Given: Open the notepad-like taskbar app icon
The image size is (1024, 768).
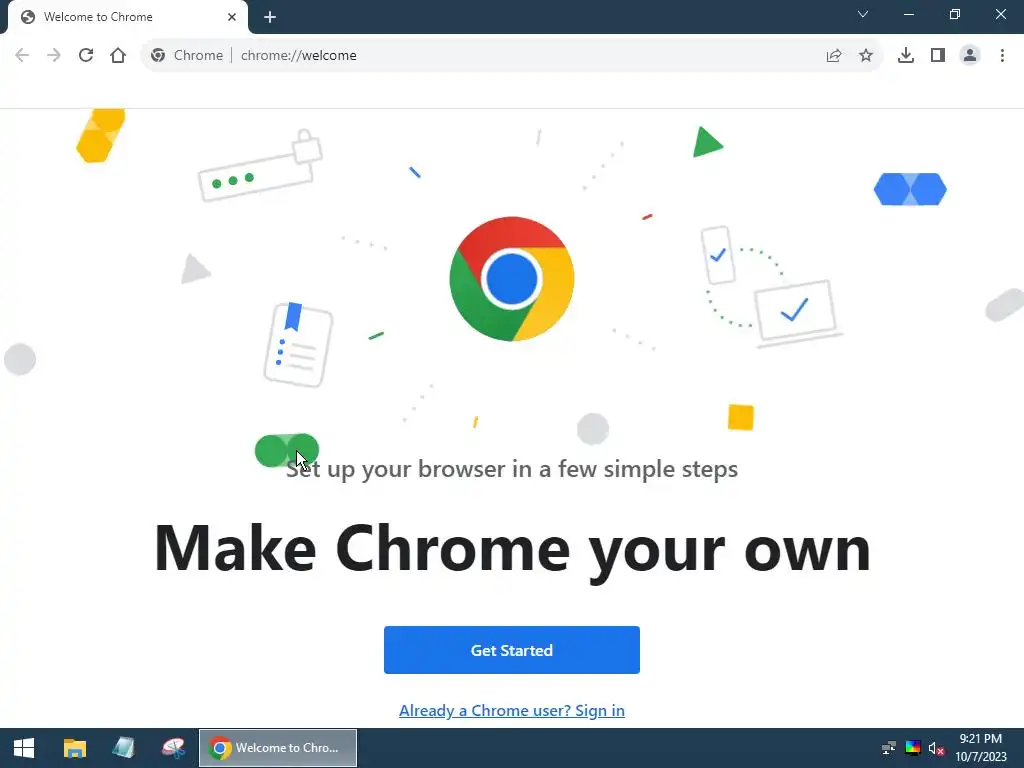Looking at the screenshot, I should 123,748.
